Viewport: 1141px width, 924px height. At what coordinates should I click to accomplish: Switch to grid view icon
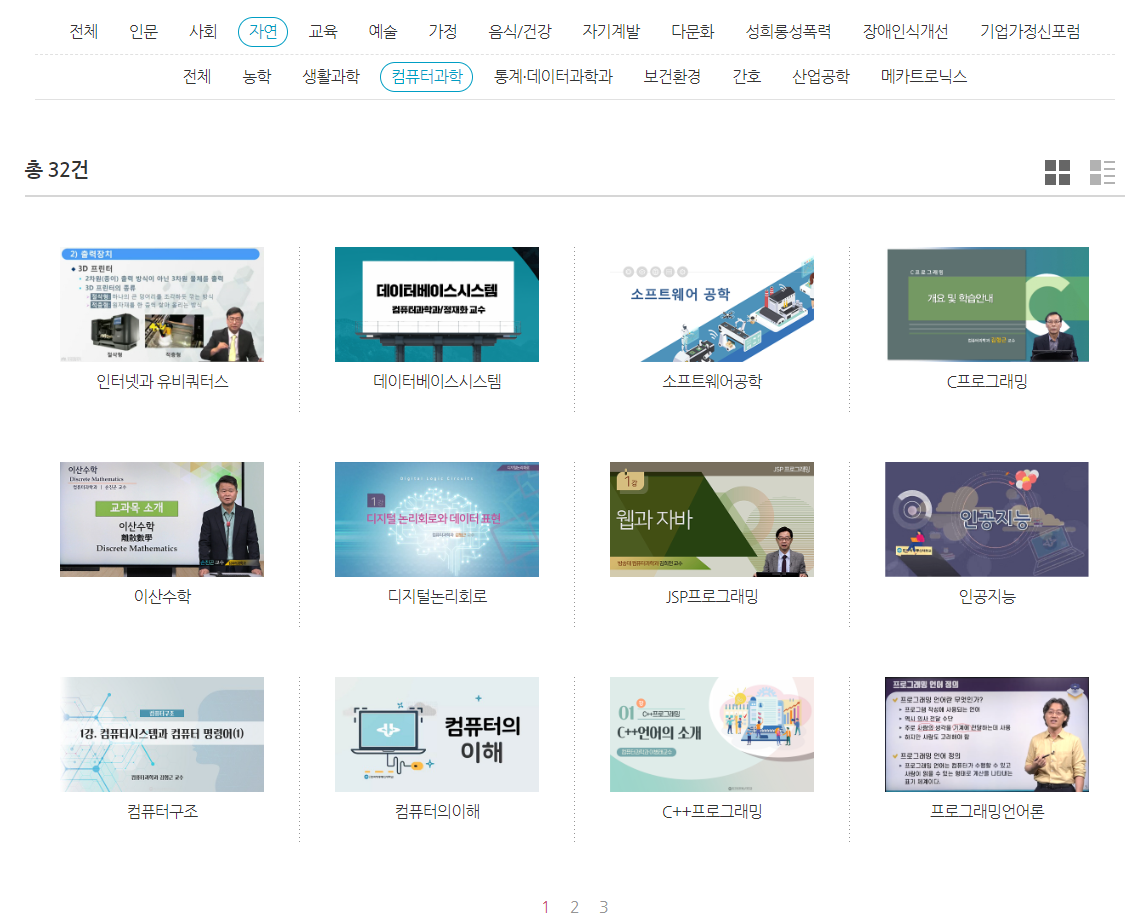[1057, 172]
